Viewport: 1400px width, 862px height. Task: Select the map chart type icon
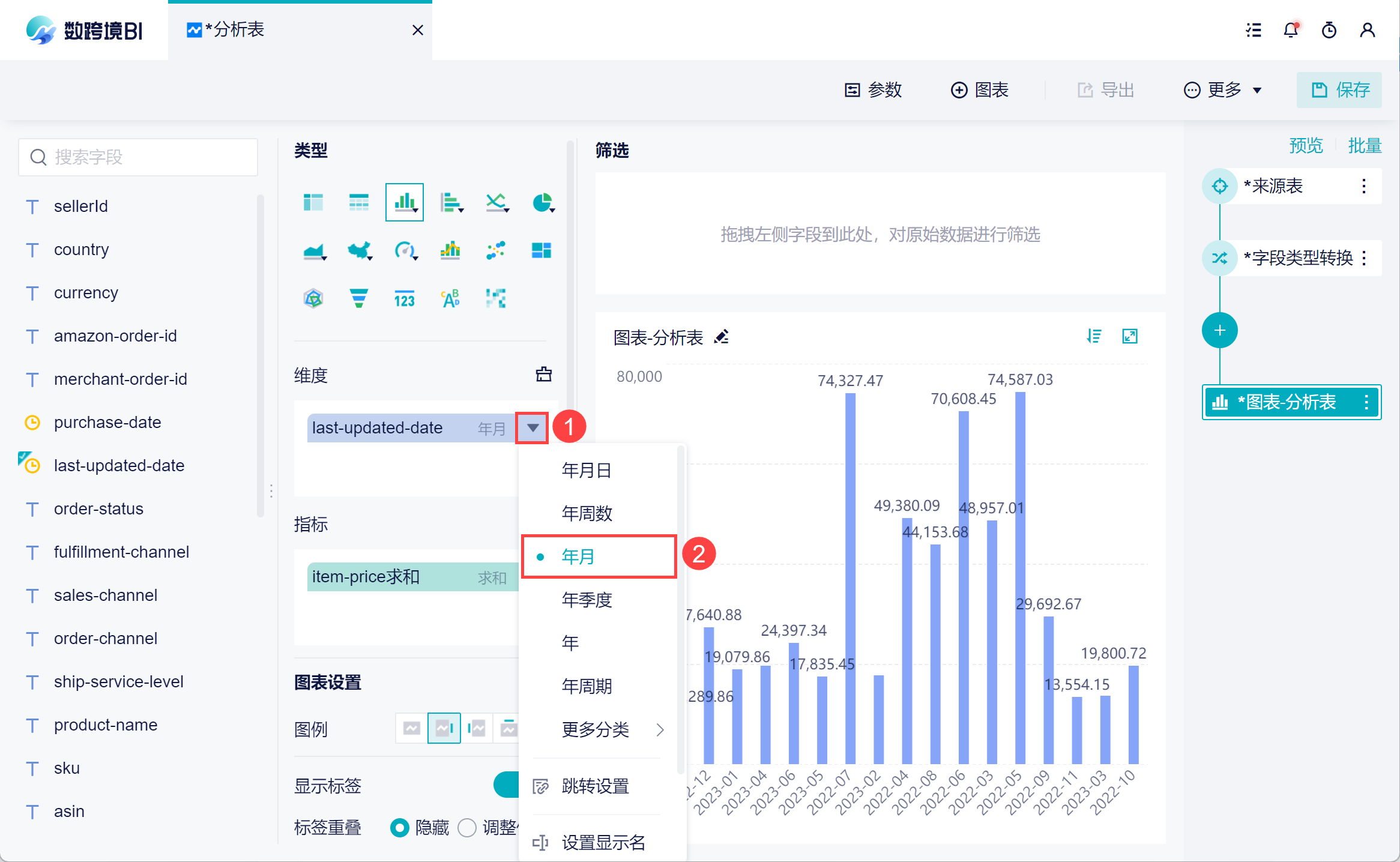point(359,250)
